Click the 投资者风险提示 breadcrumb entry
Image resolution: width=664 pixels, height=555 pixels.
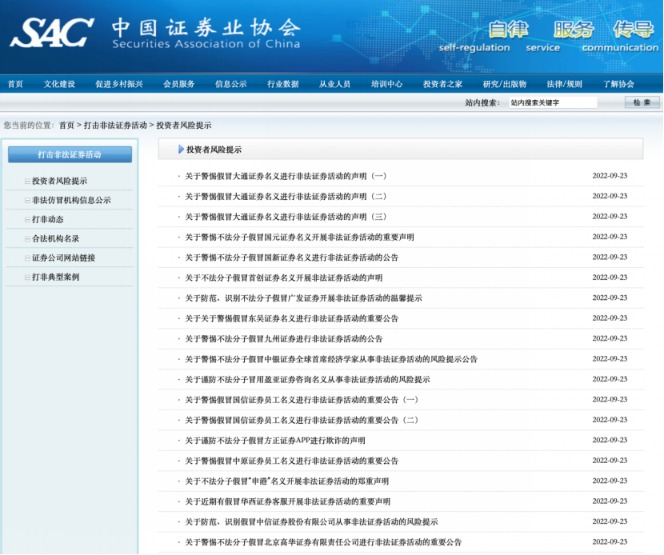point(184,125)
